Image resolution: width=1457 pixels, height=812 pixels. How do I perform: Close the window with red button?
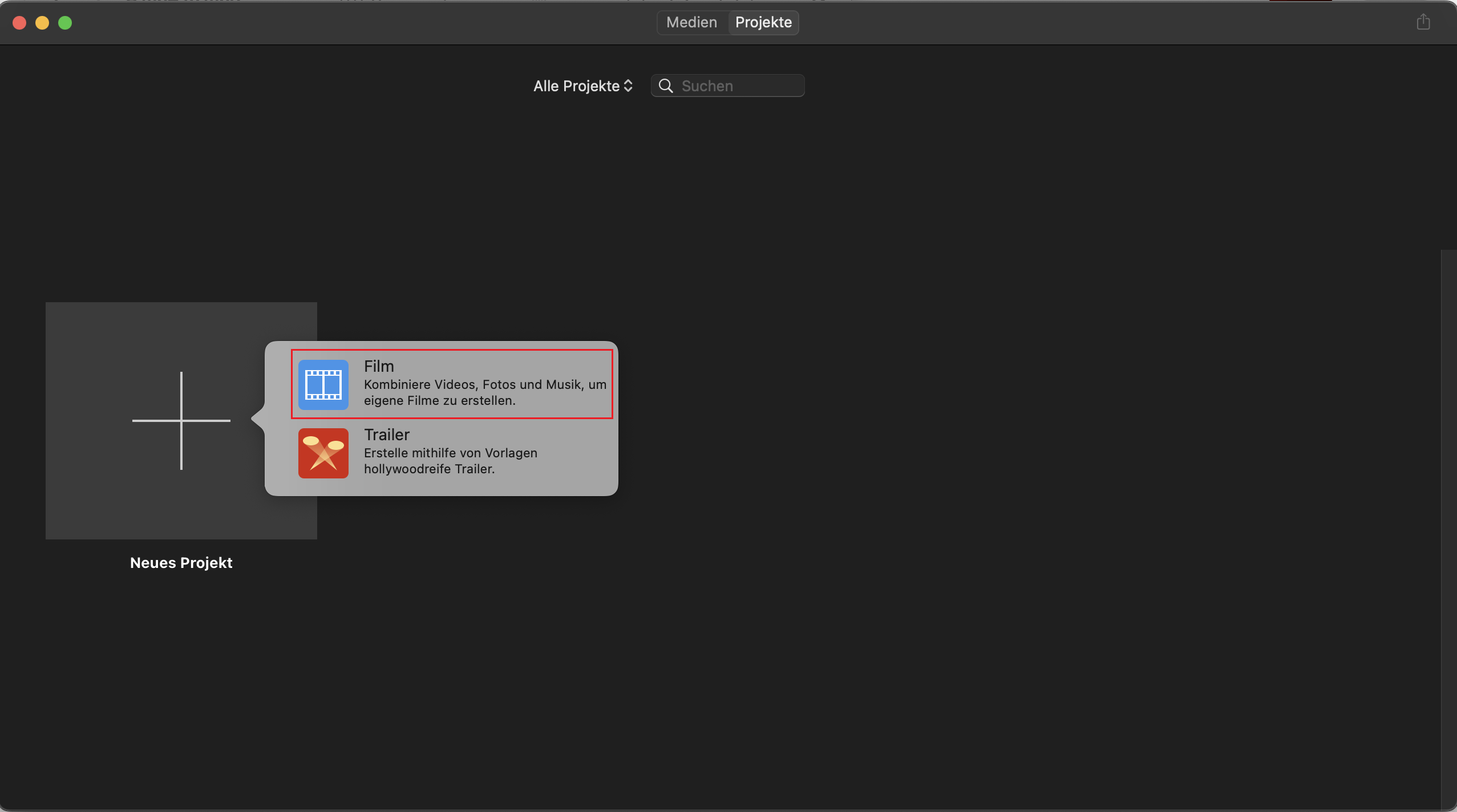click(x=19, y=23)
